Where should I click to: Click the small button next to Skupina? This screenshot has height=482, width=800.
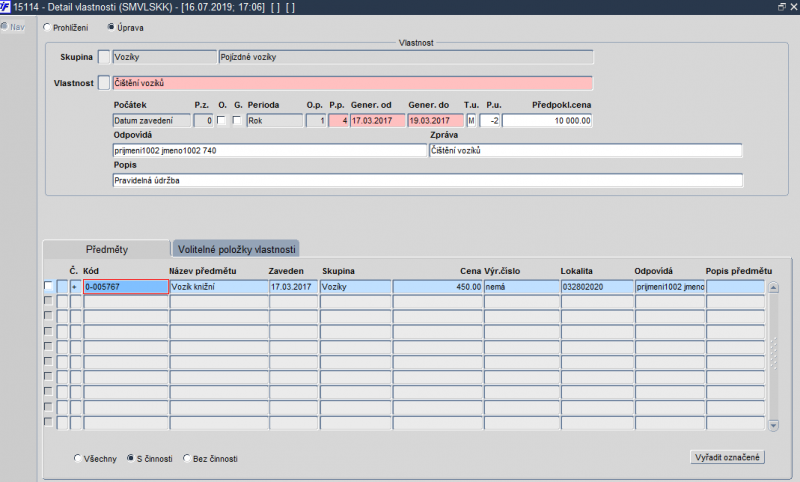[104, 57]
